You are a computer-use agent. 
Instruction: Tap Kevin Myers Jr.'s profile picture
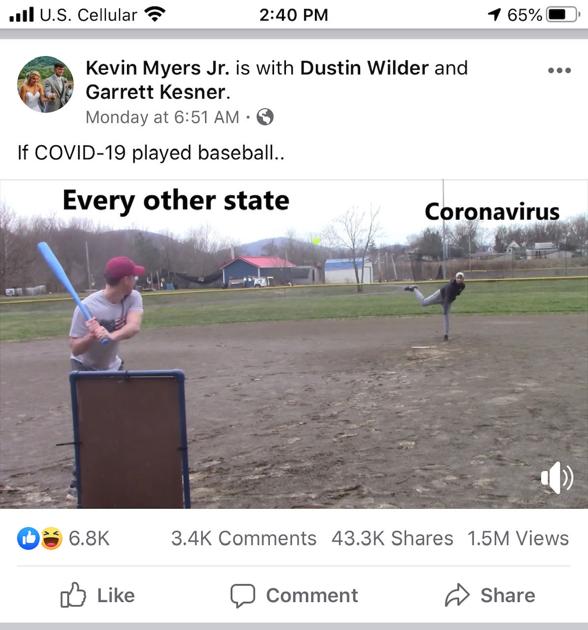45,84
